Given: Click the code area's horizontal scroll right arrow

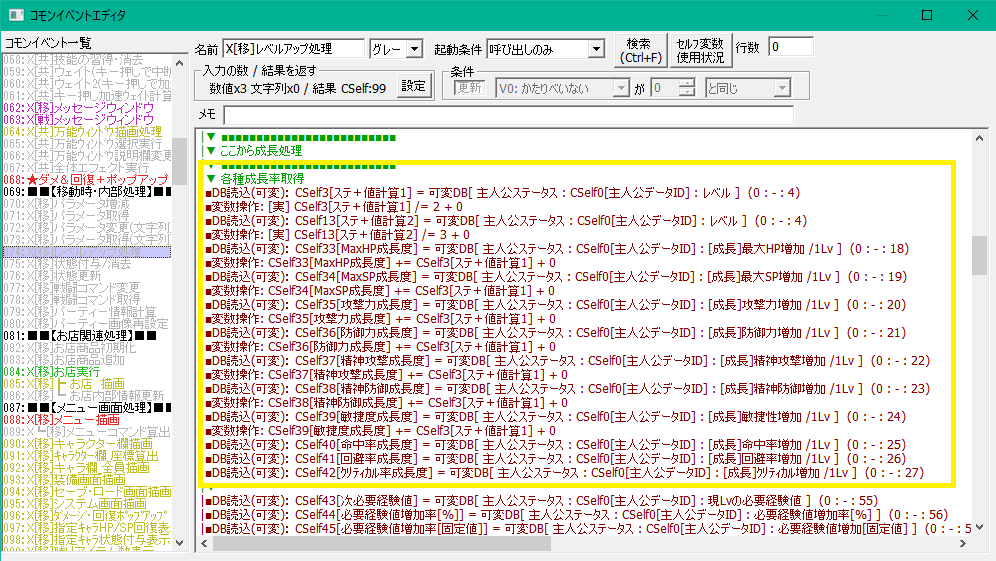Looking at the screenshot, I should tap(963, 543).
